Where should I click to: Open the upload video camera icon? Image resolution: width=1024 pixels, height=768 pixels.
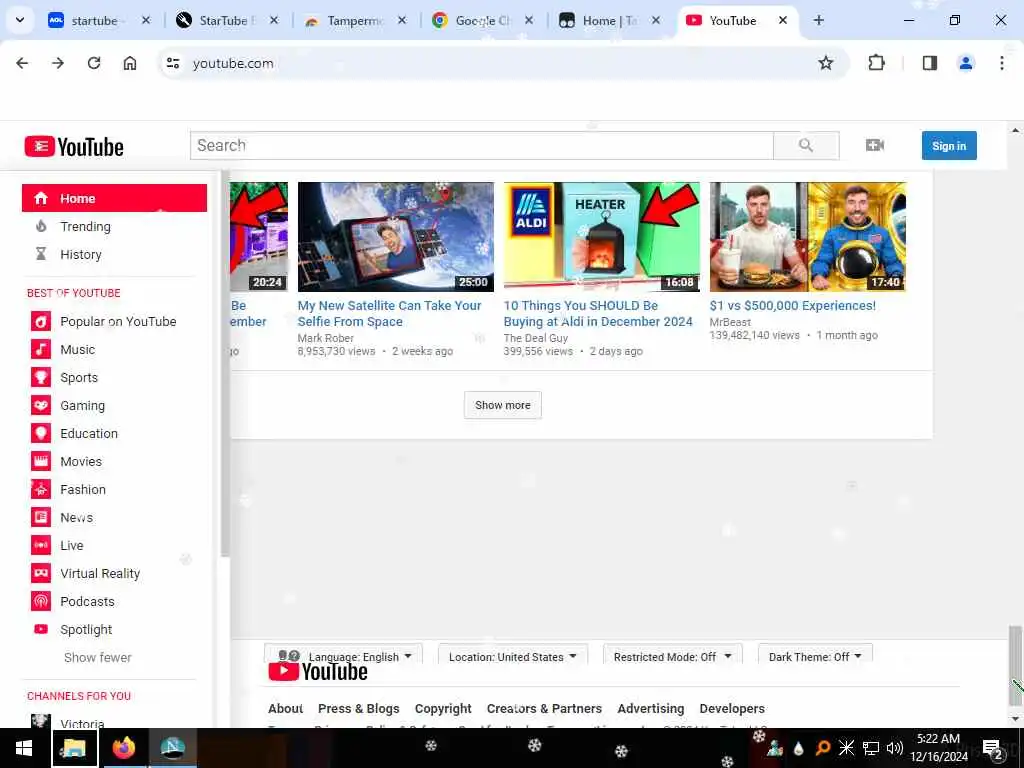coord(874,145)
